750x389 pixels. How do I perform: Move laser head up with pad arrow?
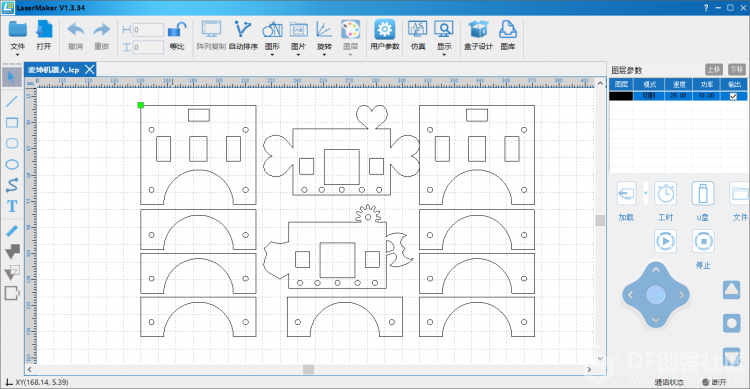pyautogui.click(x=656, y=270)
